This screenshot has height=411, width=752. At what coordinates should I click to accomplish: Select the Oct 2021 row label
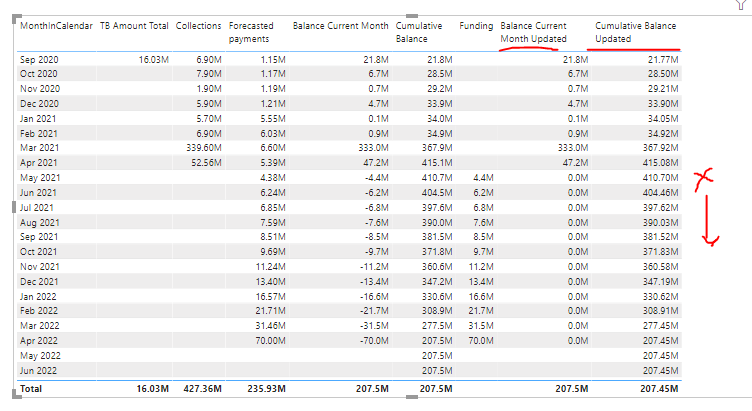pyautogui.click(x=38, y=251)
